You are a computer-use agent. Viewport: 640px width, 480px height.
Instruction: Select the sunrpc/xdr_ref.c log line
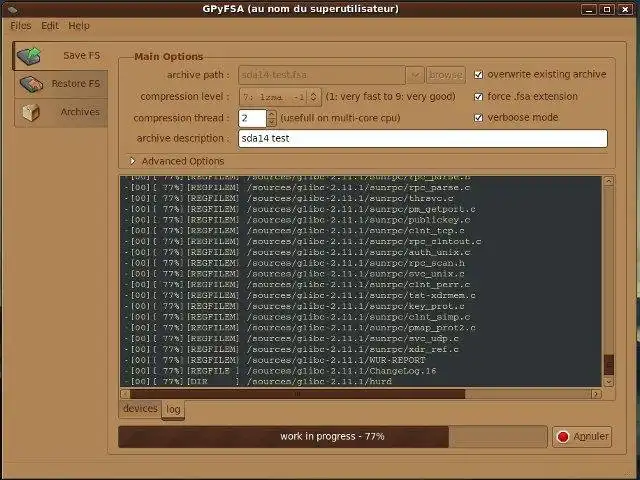[x=292, y=349]
